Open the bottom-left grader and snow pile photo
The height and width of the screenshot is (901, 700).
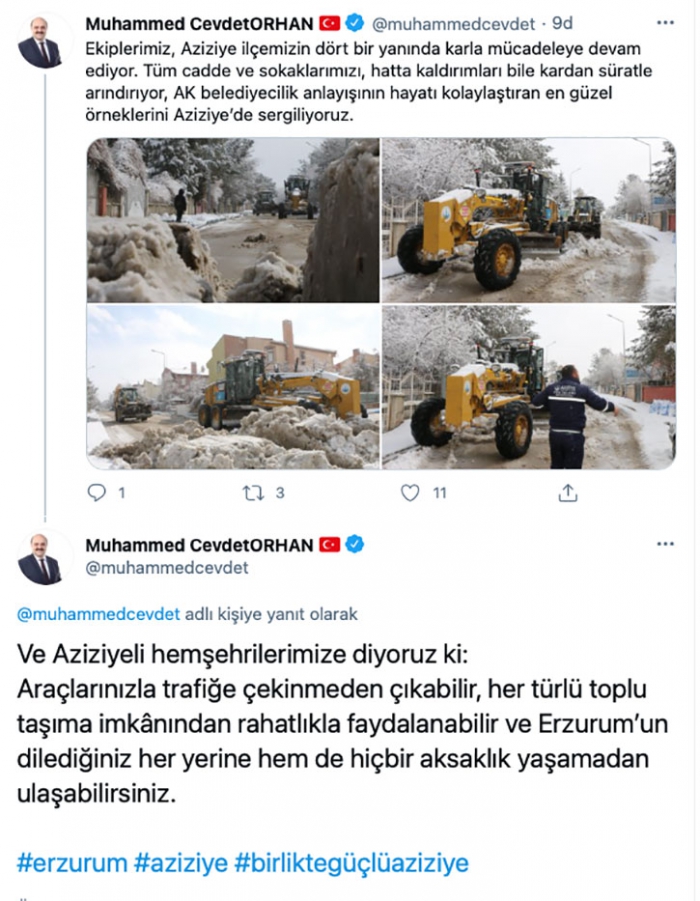[x=233, y=387]
